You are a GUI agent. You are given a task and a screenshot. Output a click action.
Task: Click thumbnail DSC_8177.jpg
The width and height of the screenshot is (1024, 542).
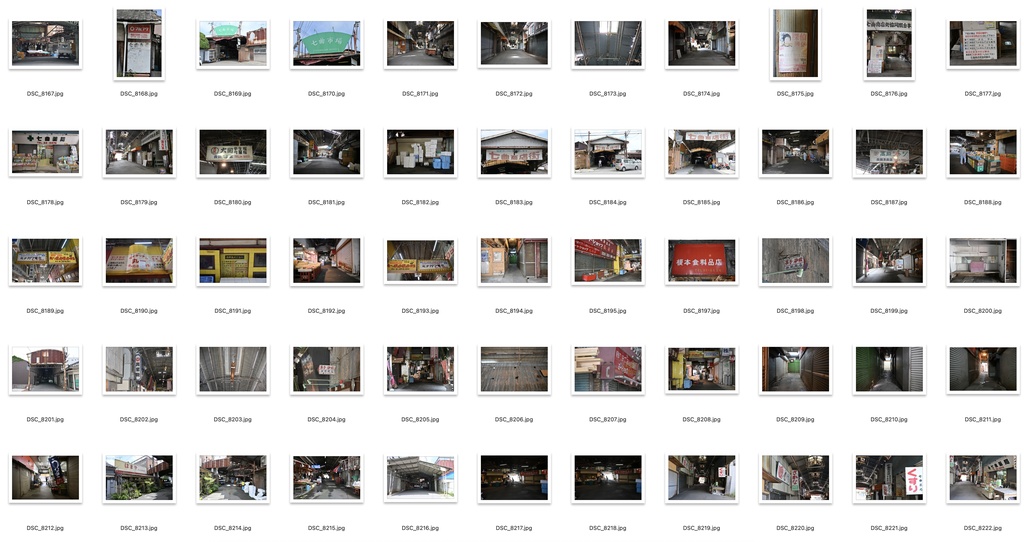(983, 44)
